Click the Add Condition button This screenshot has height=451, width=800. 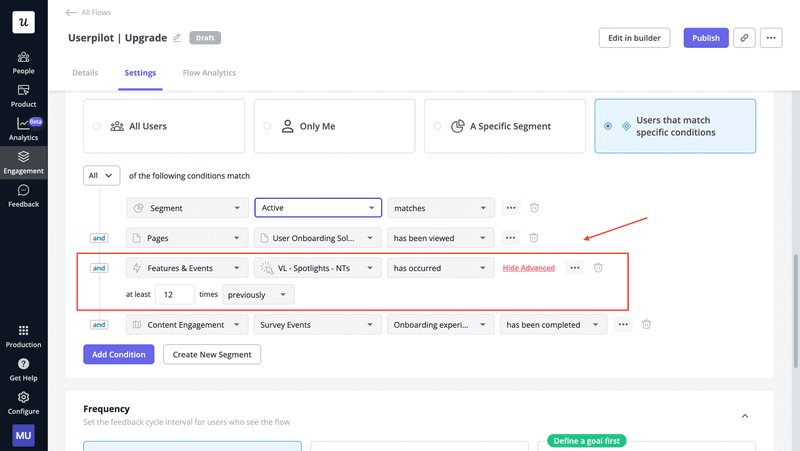pyautogui.click(x=119, y=354)
